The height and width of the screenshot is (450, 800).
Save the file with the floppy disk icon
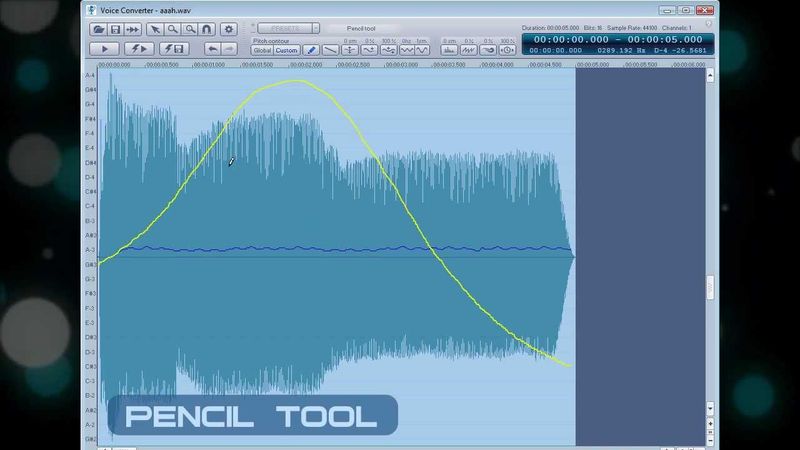pyautogui.click(x=115, y=29)
